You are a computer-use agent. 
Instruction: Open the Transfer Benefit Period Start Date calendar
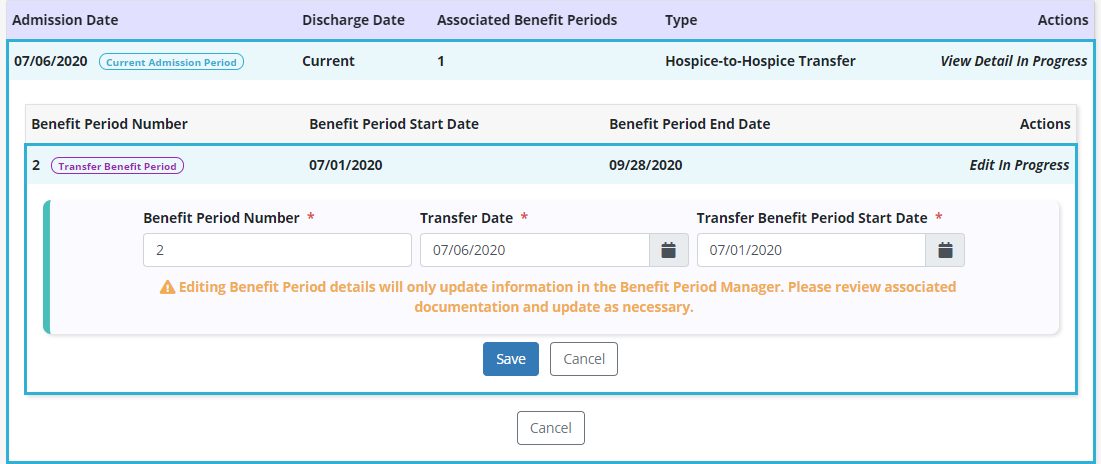945,250
